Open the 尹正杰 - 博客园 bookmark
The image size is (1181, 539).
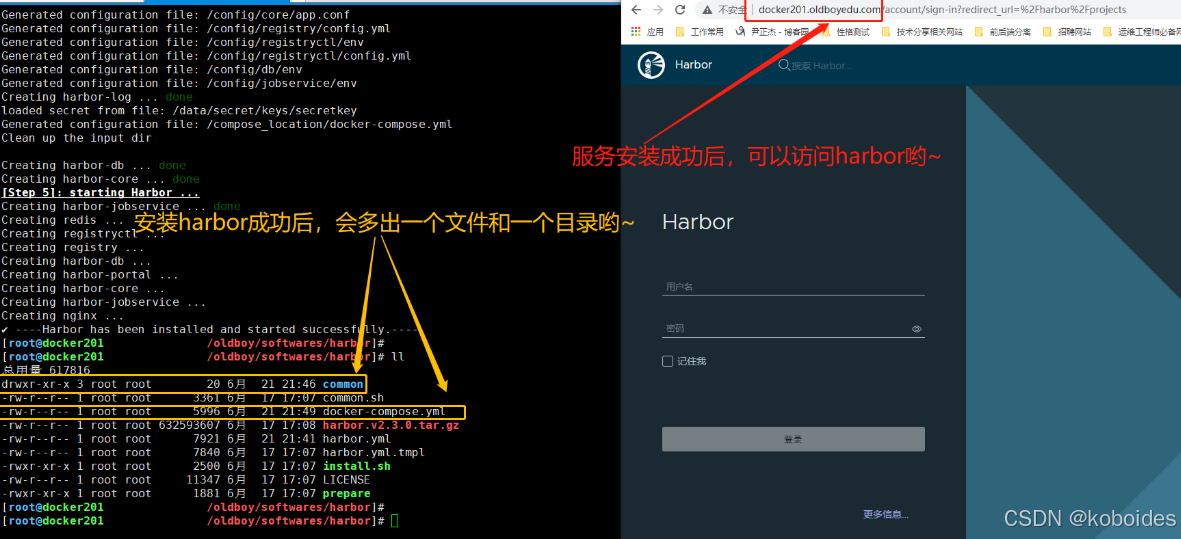point(774,32)
